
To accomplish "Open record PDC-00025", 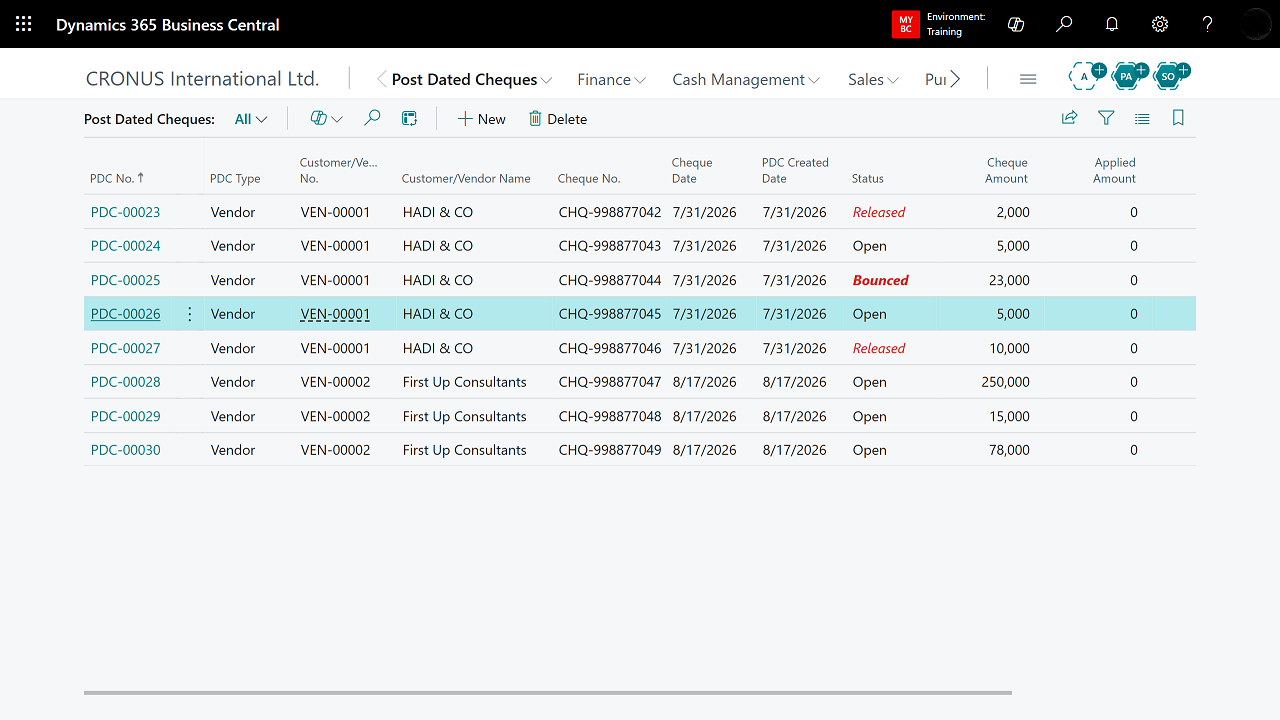I will coord(125,280).
